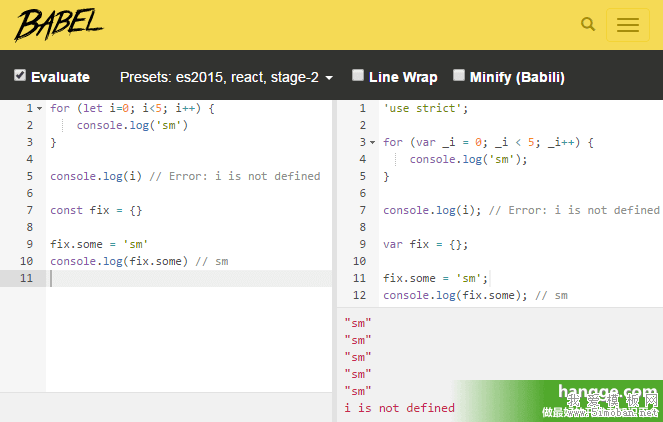Click the Evaluate label text
This screenshot has width=663, height=422.
[x=60, y=77]
